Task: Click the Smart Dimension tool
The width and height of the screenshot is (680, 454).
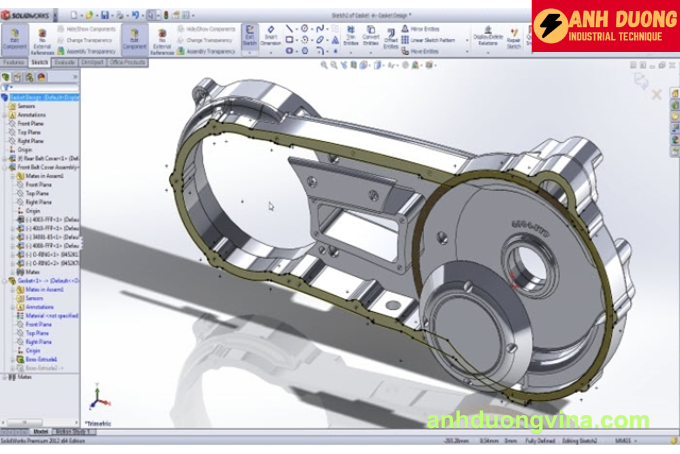Action: click(270, 38)
